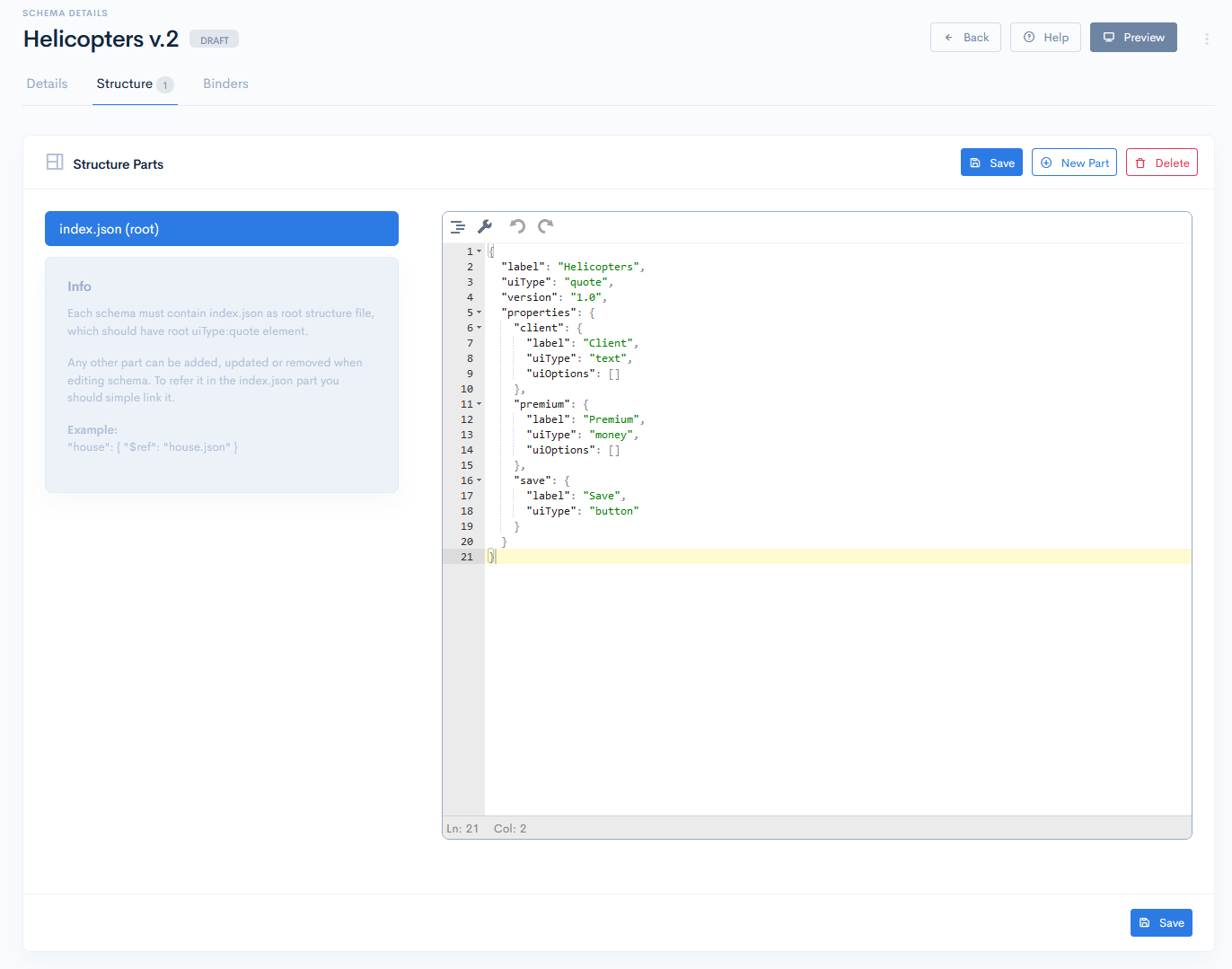
Task: Collapse the "properties" block fold arrow on line 5
Action: coord(479,313)
